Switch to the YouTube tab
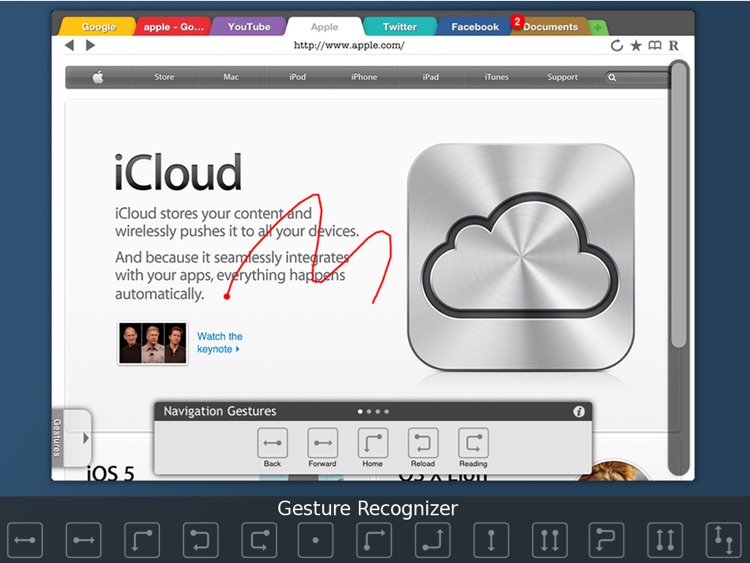 point(249,27)
